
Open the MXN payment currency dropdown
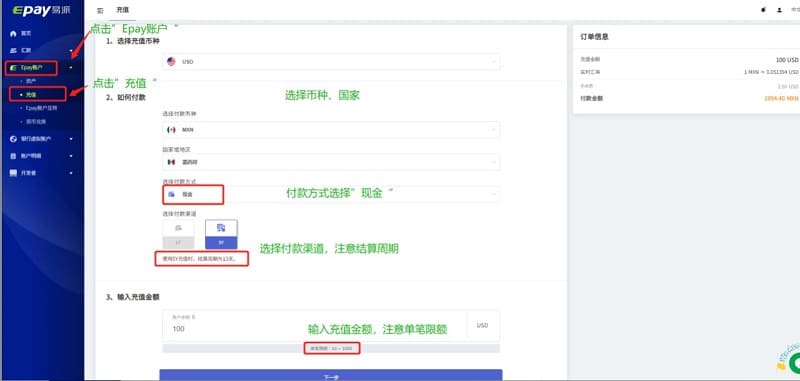click(331, 130)
